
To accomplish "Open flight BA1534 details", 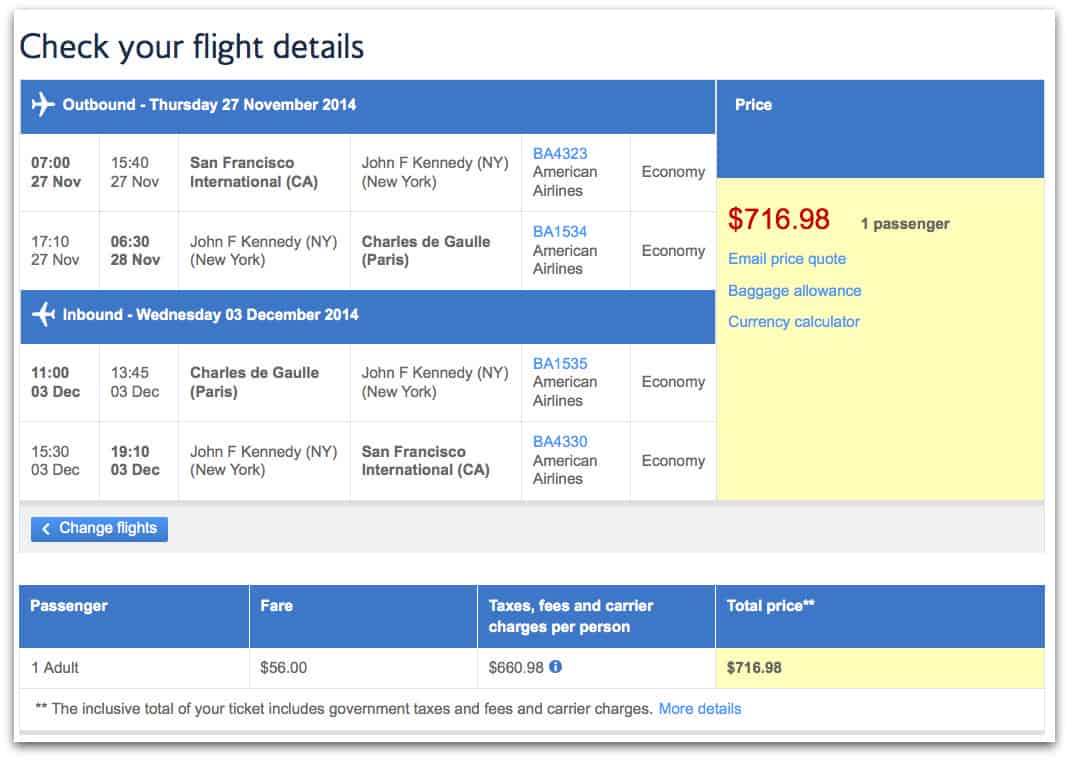I will [x=560, y=232].
